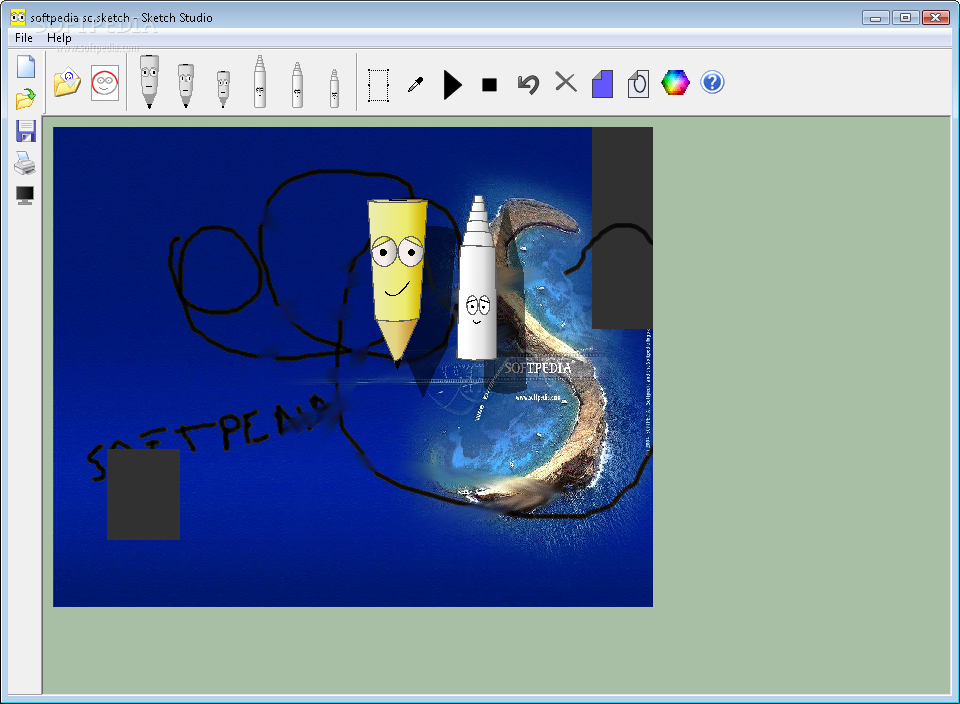
Task: Save the sketch with the floppy disk icon
Action: (x=26, y=131)
